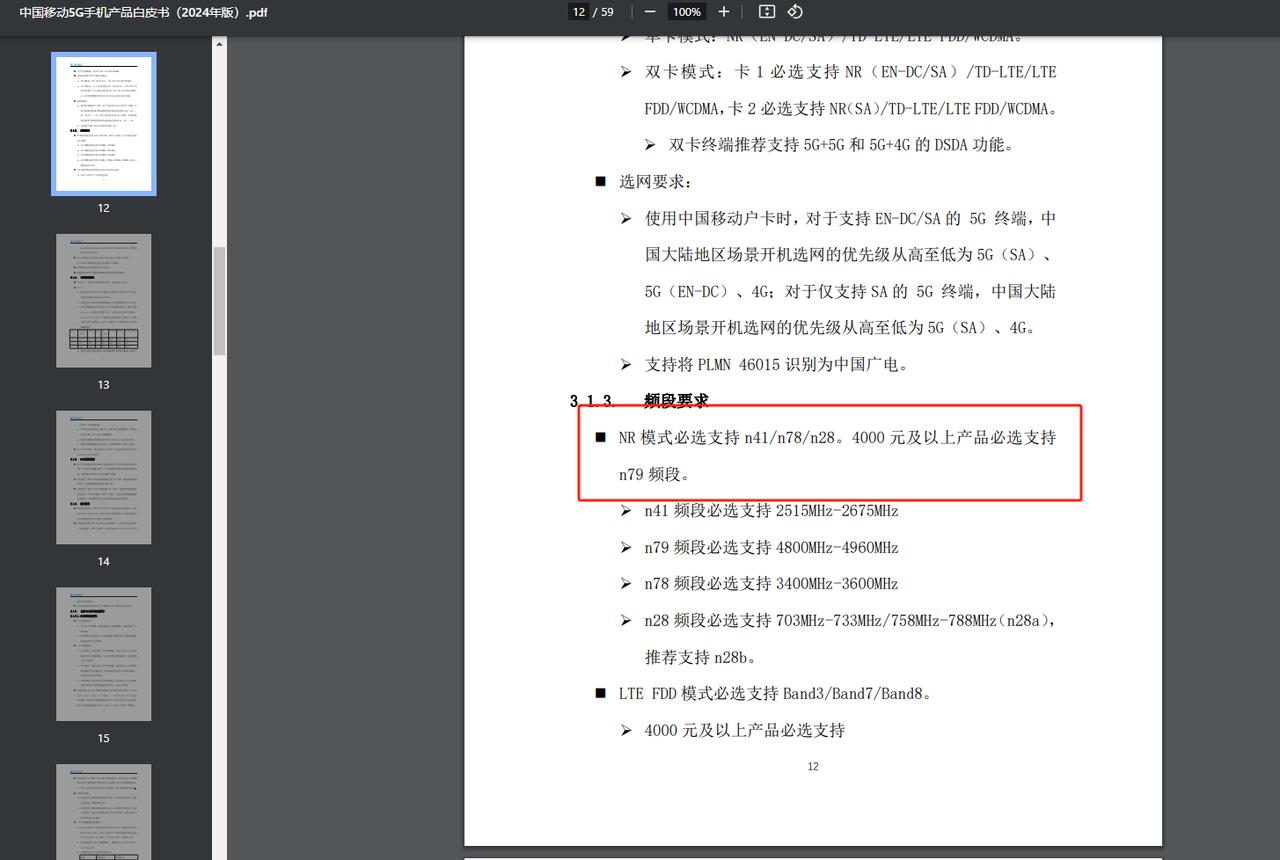The width and height of the screenshot is (1280, 860).
Task: Click the n78 频段必选支持 3400MHz-3600MHz line
Action: pos(771,584)
